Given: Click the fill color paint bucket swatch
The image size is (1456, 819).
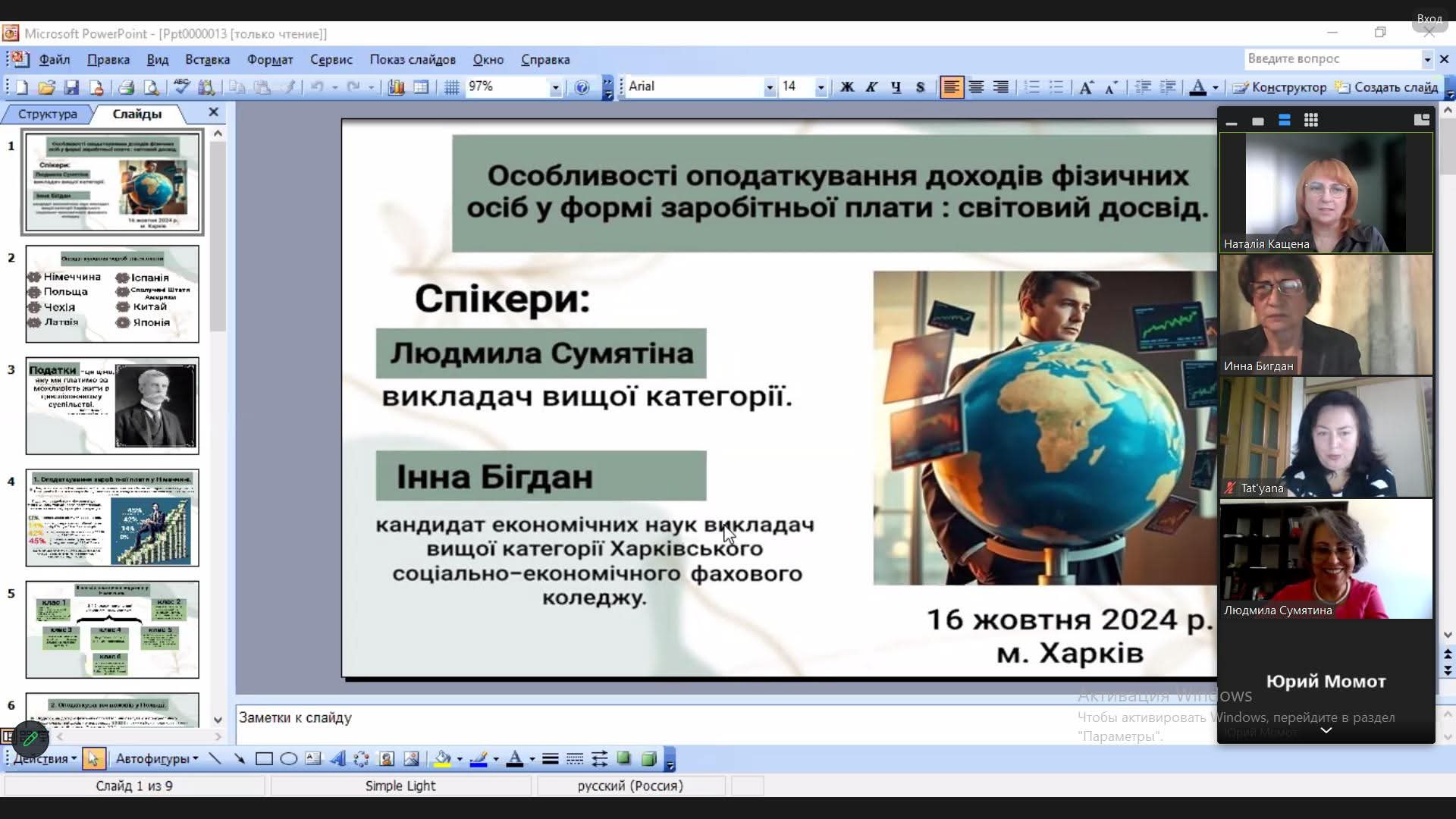Looking at the screenshot, I should pyautogui.click(x=443, y=759).
